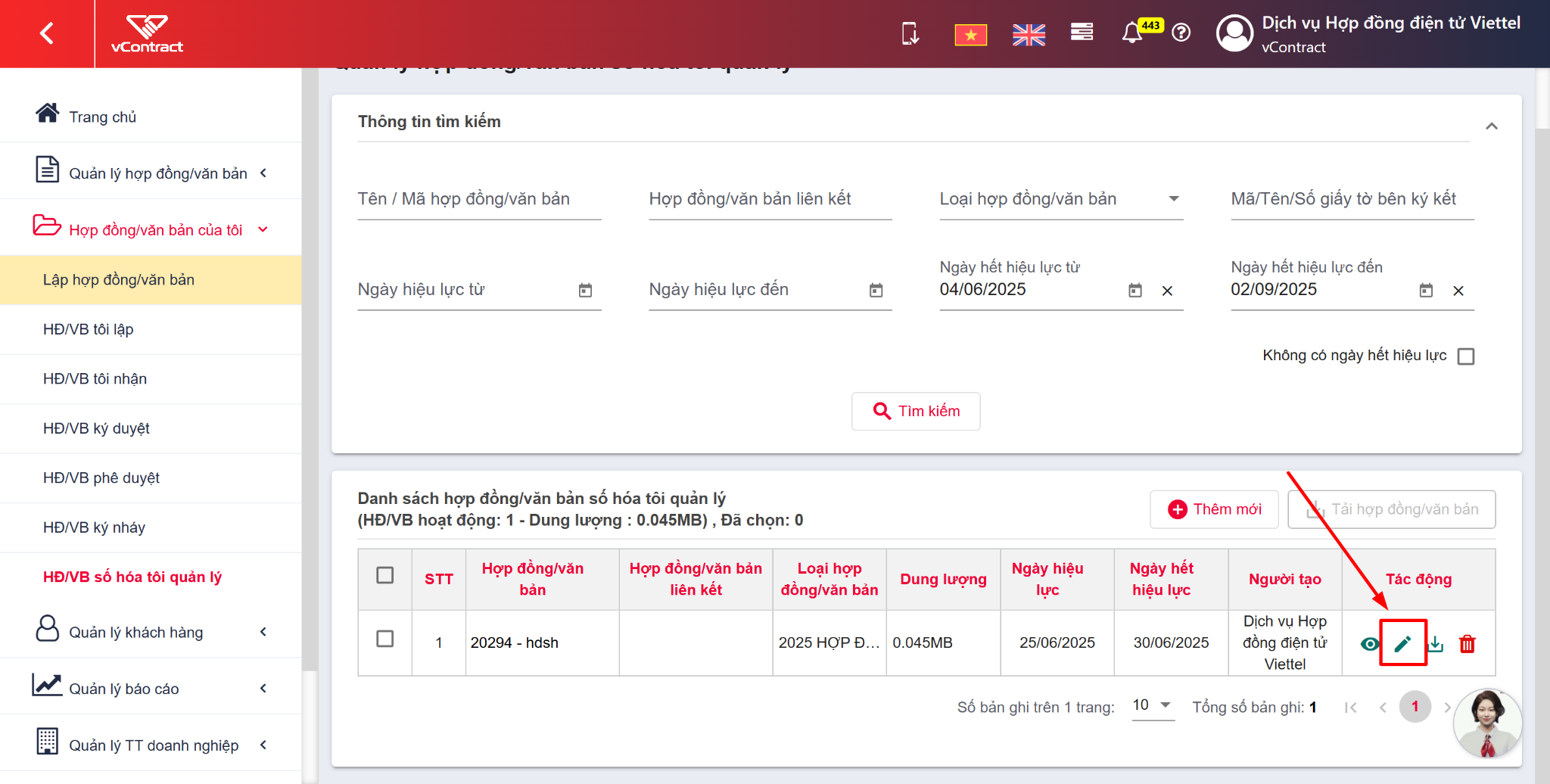Open calendar for Ngày hiệu lực từ
Screen dimensions: 1550x784
pos(585,291)
